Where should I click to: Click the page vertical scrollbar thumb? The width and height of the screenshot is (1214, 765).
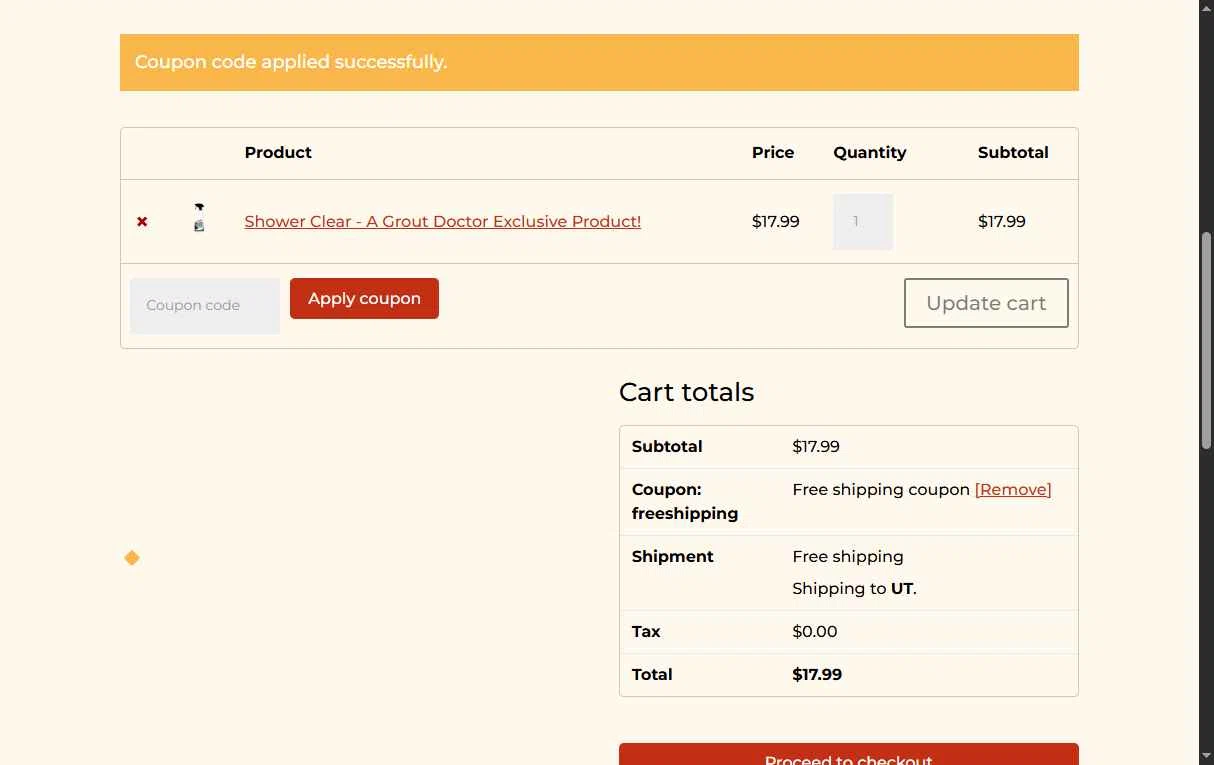coord(1207,340)
